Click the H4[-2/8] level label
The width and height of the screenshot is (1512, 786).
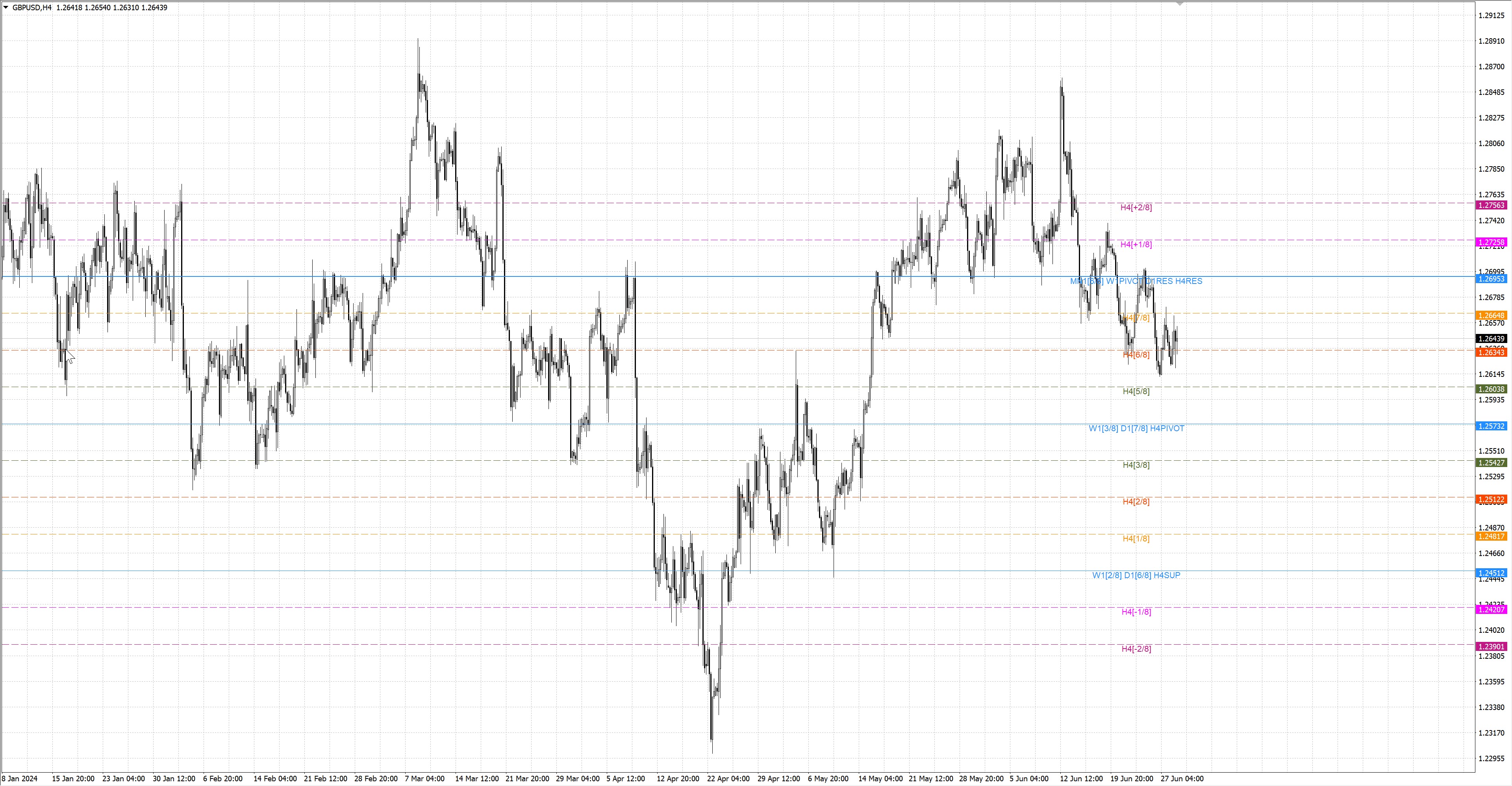1136,649
